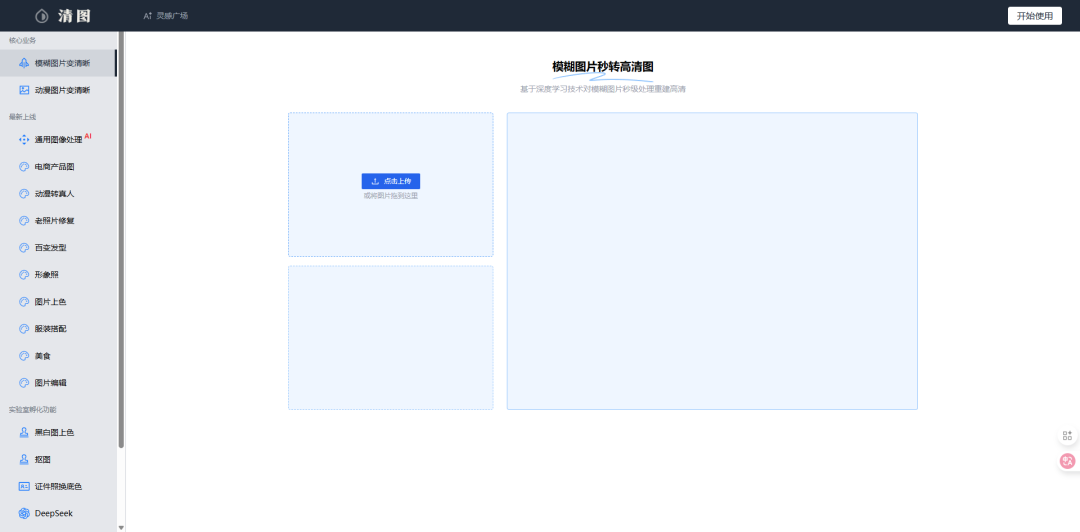
Task: Click the ID card icon beside 证件照换底色
Action: [x=24, y=486]
